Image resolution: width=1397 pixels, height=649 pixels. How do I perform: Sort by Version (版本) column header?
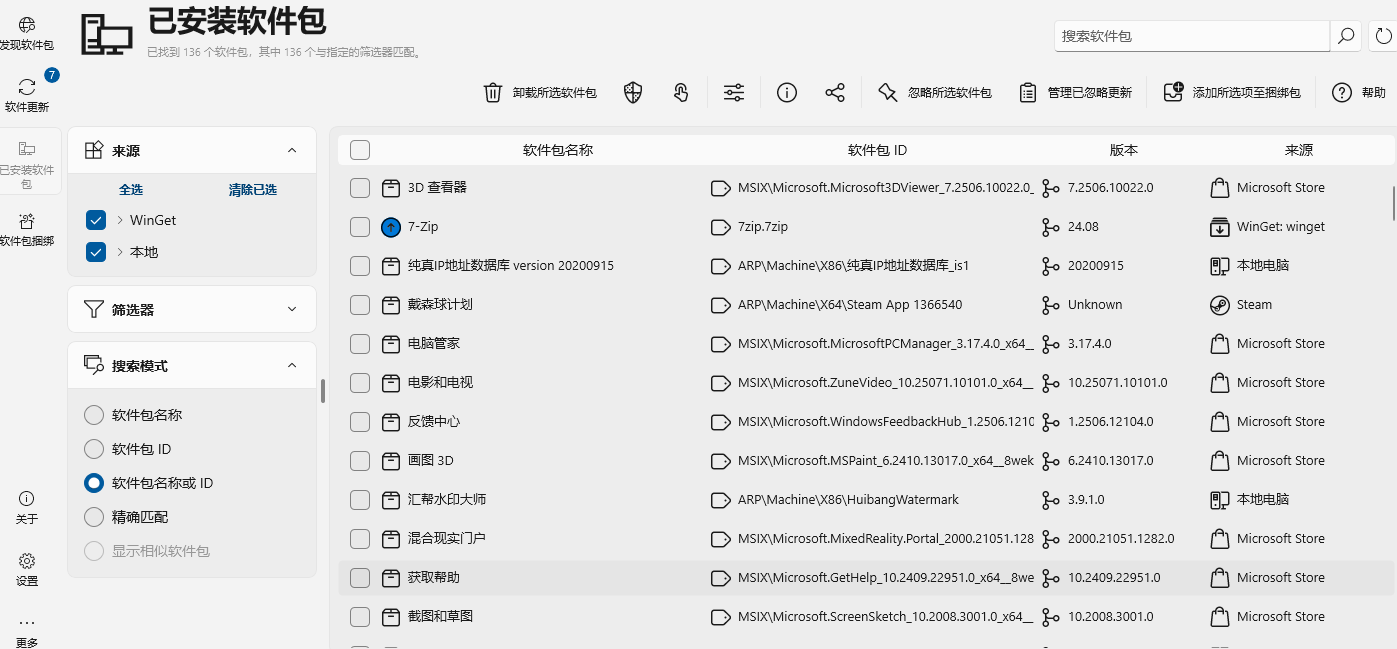tap(1124, 150)
